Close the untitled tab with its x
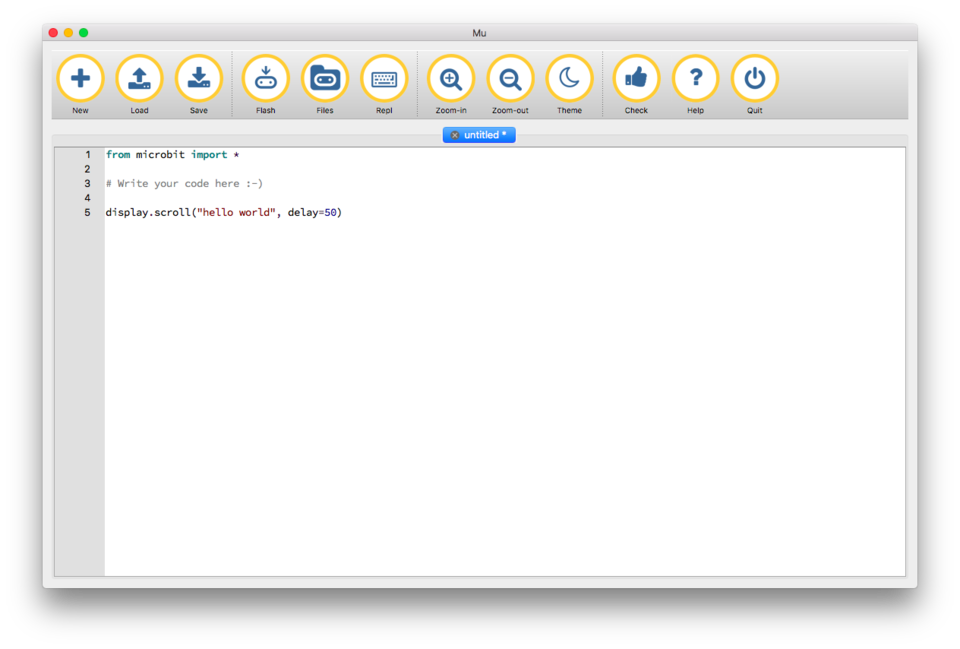 coord(454,135)
